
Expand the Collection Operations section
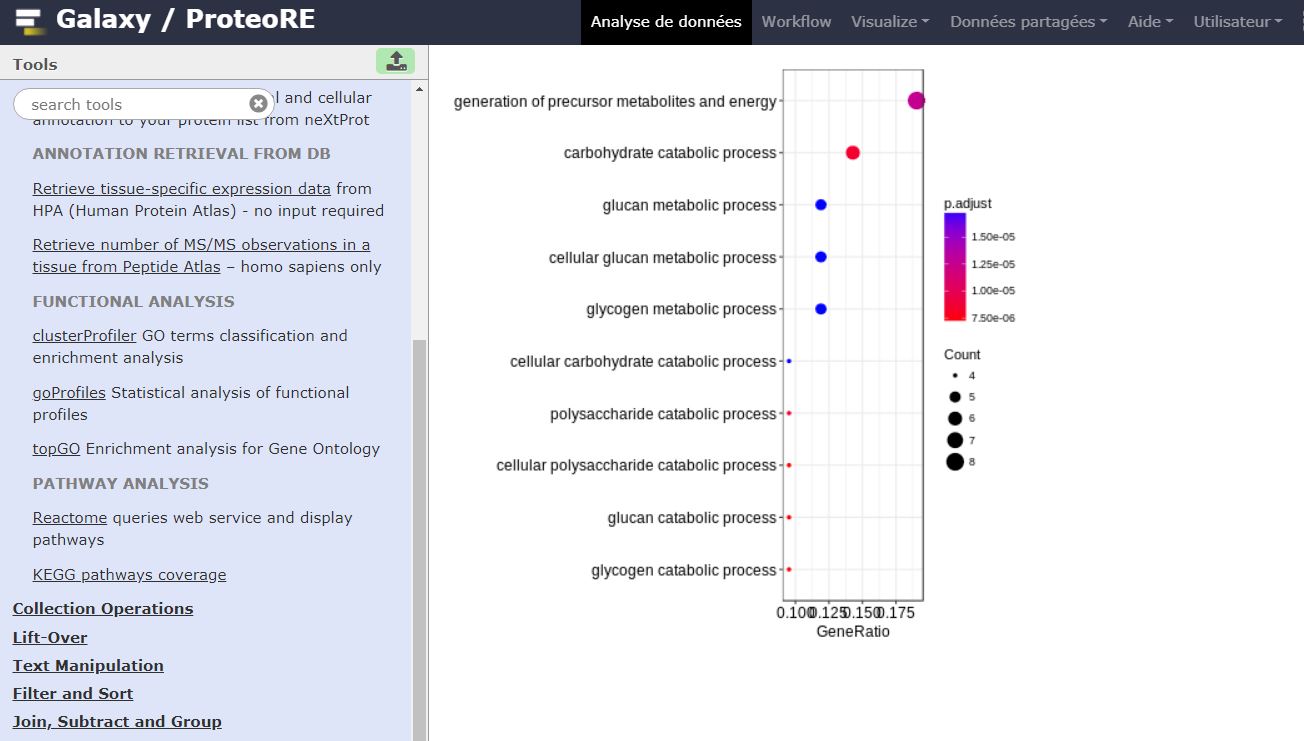coord(103,608)
